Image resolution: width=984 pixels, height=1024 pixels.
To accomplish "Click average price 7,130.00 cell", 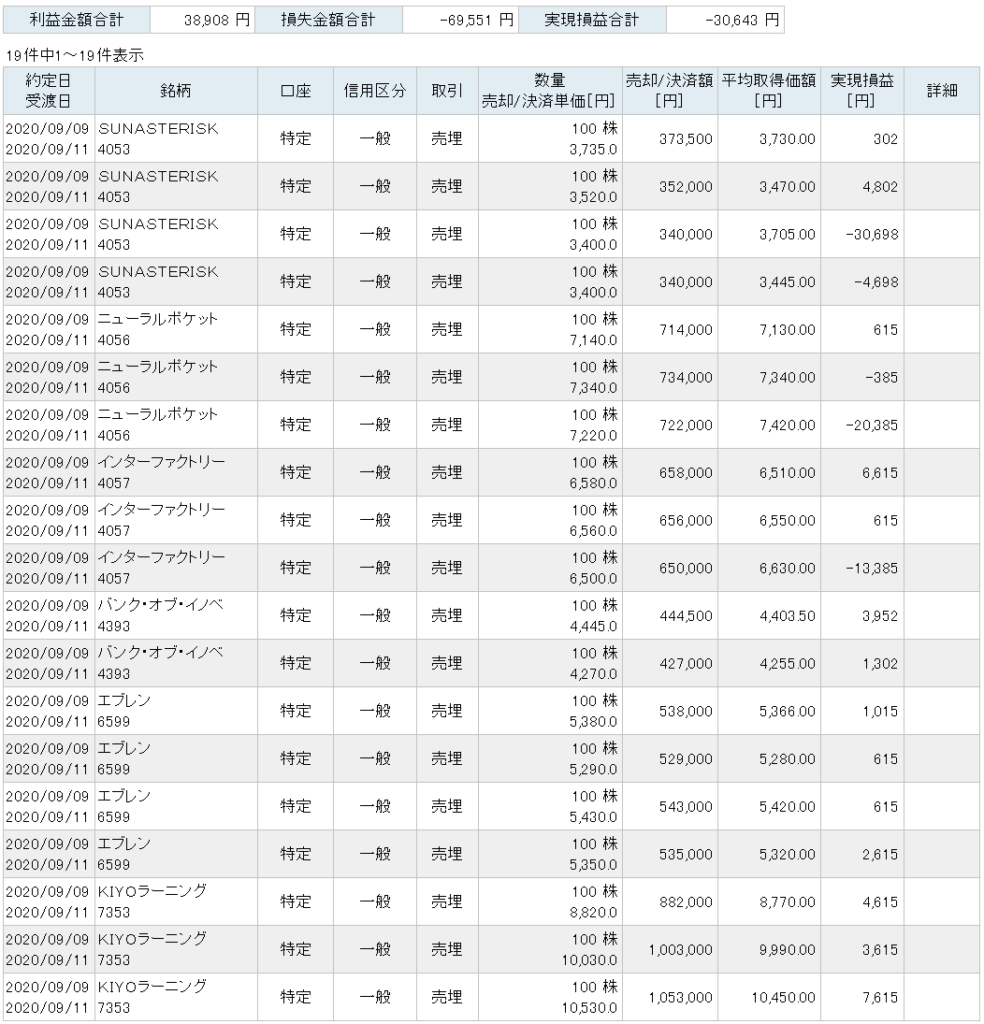I will pyautogui.click(x=769, y=330).
